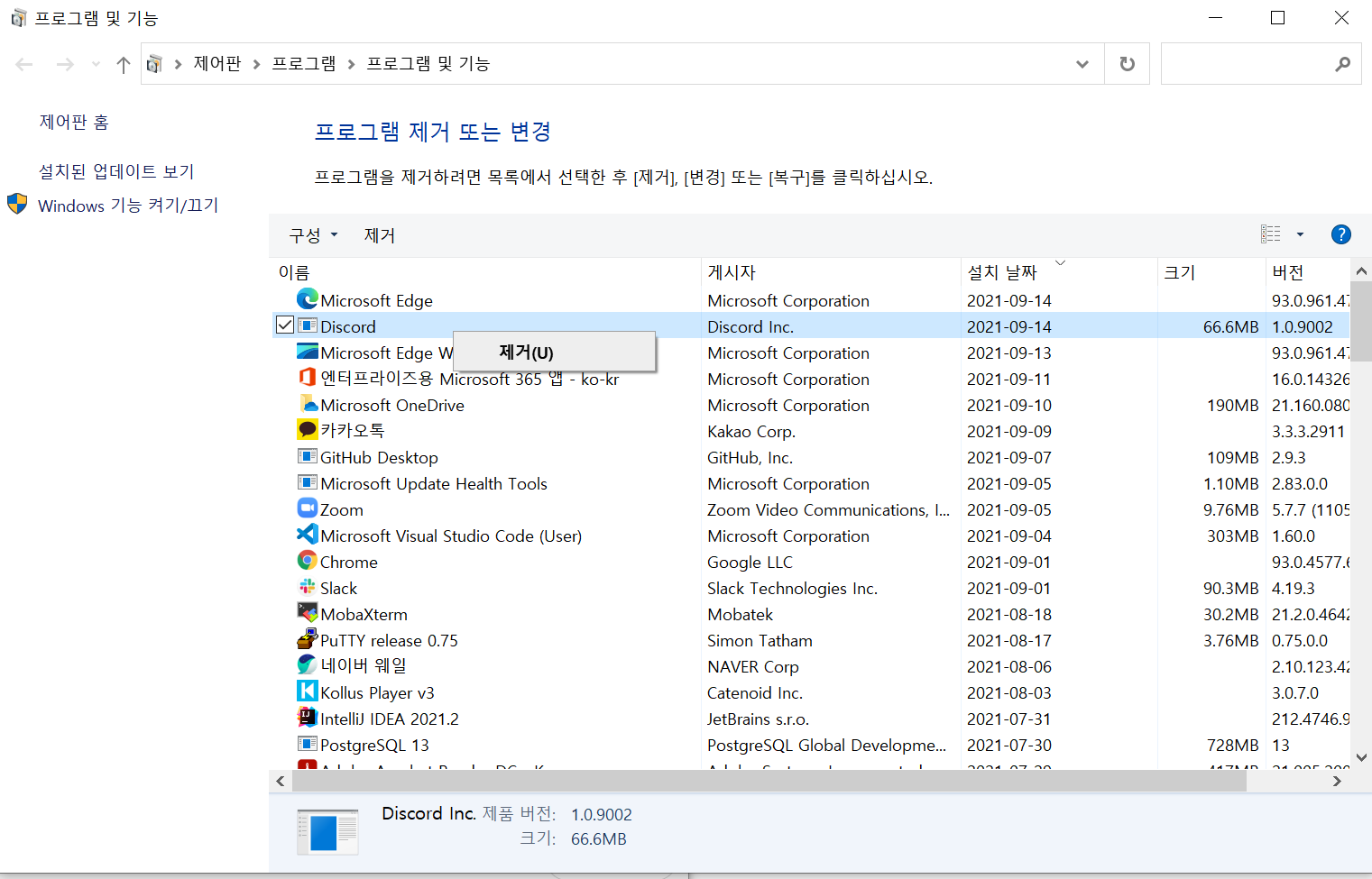Click the vertical scrollbar up arrow

pyautogui.click(x=1361, y=271)
